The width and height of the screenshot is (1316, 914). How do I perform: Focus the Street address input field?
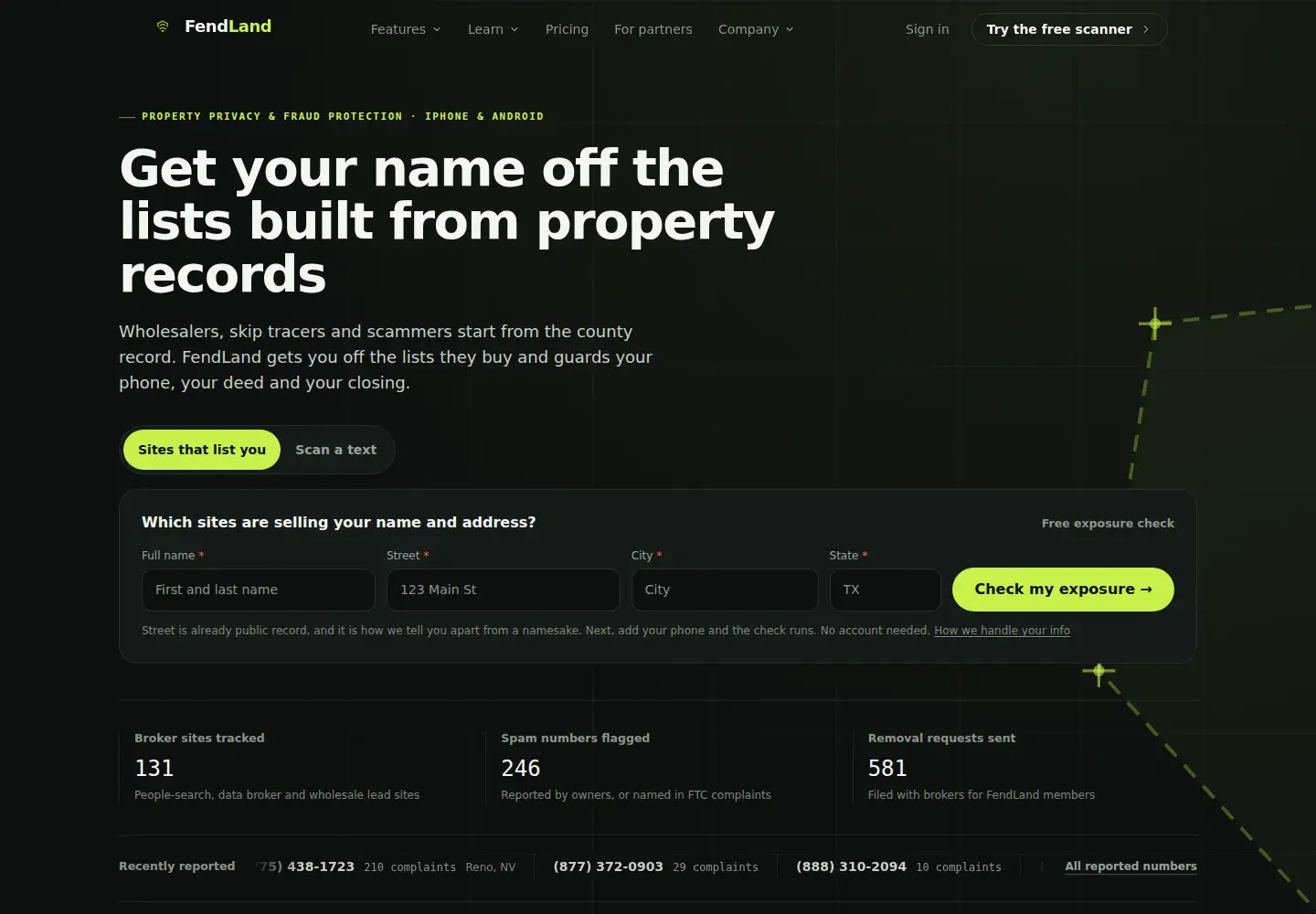504,590
